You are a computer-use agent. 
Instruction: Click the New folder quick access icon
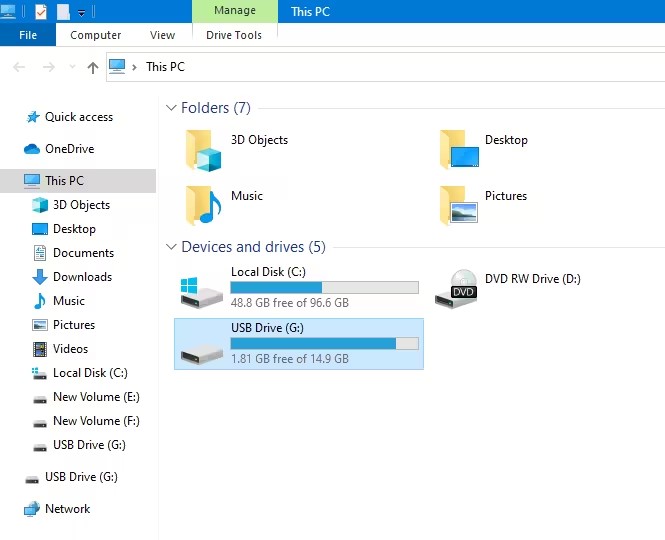63,11
